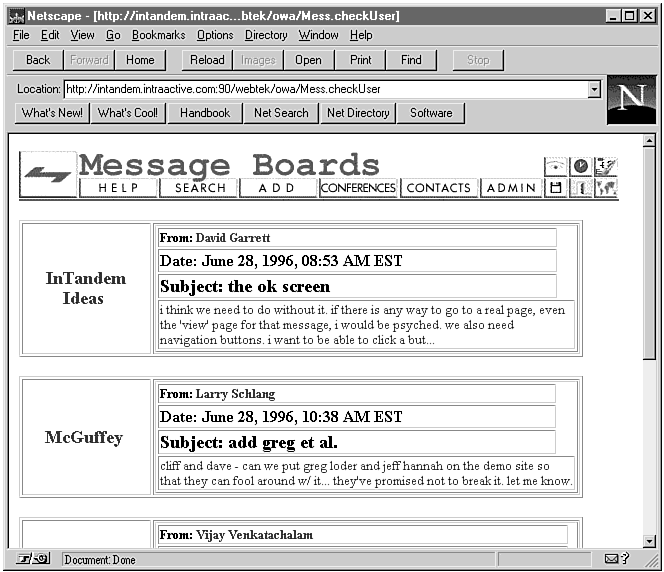Open the CONFERENCES section of Message Boards
Viewport: 664px width, 572px height.
pos(359,188)
